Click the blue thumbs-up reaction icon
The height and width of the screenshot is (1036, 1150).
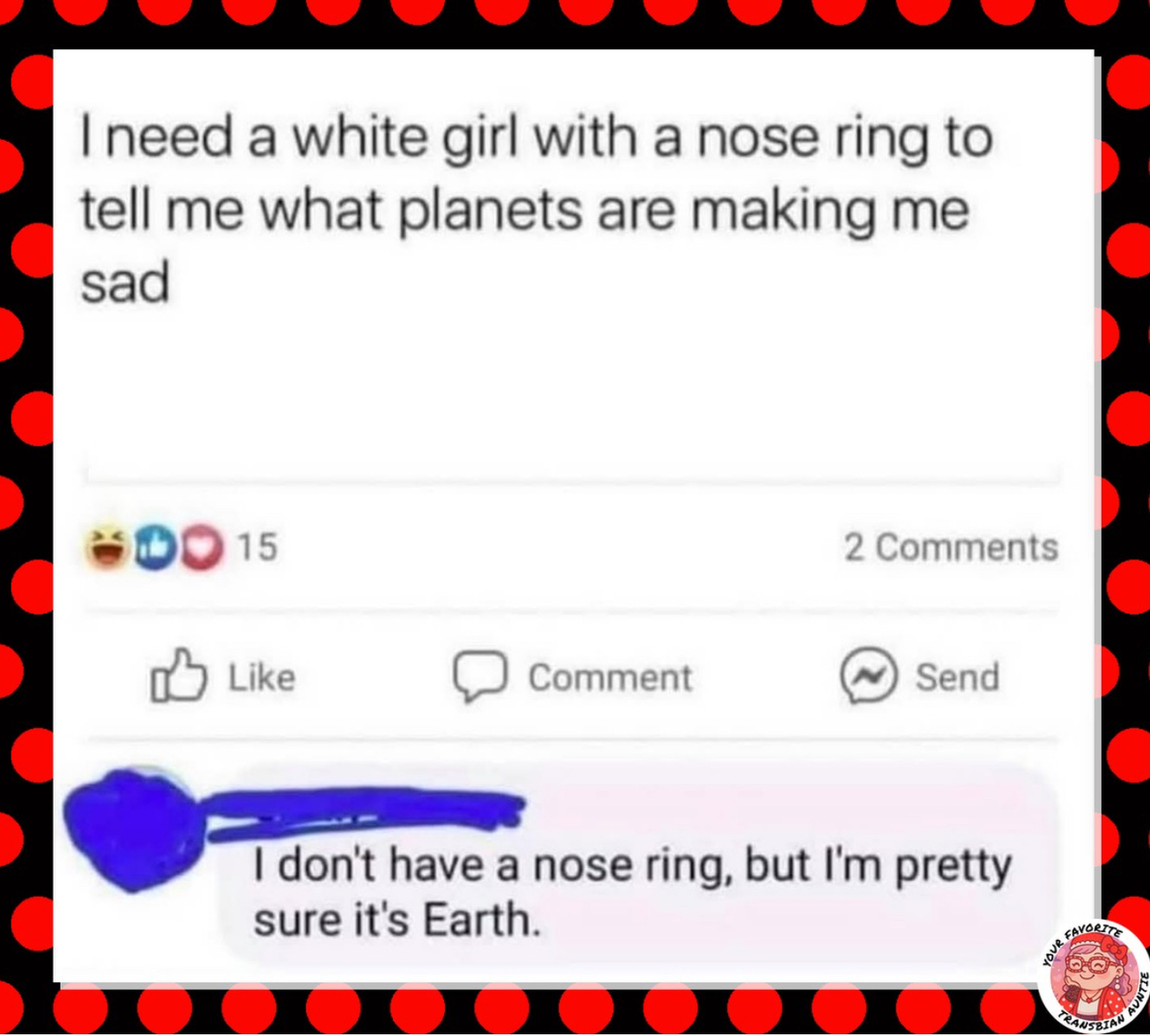156,547
